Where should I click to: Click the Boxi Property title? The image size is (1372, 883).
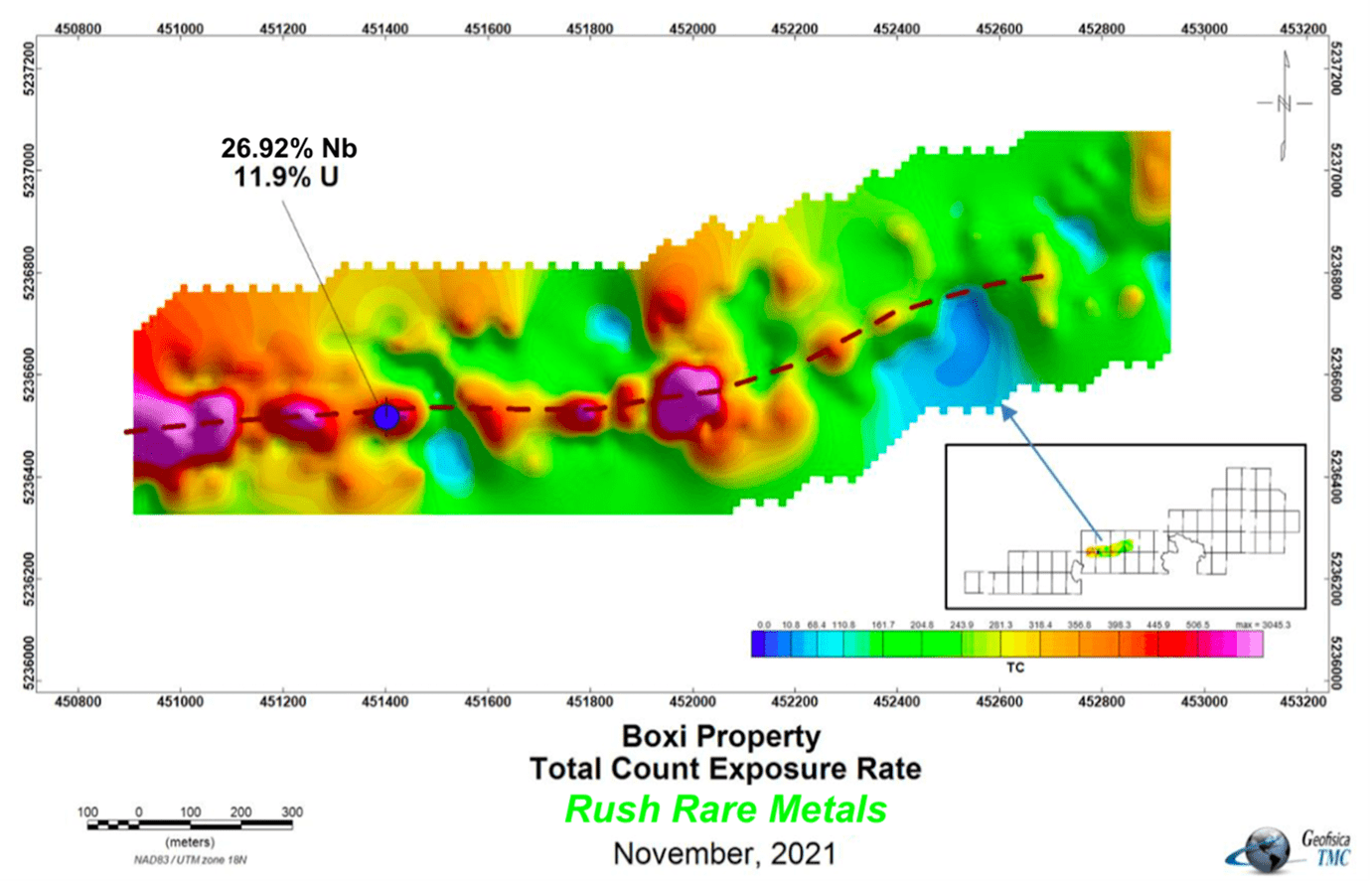pos(721,737)
